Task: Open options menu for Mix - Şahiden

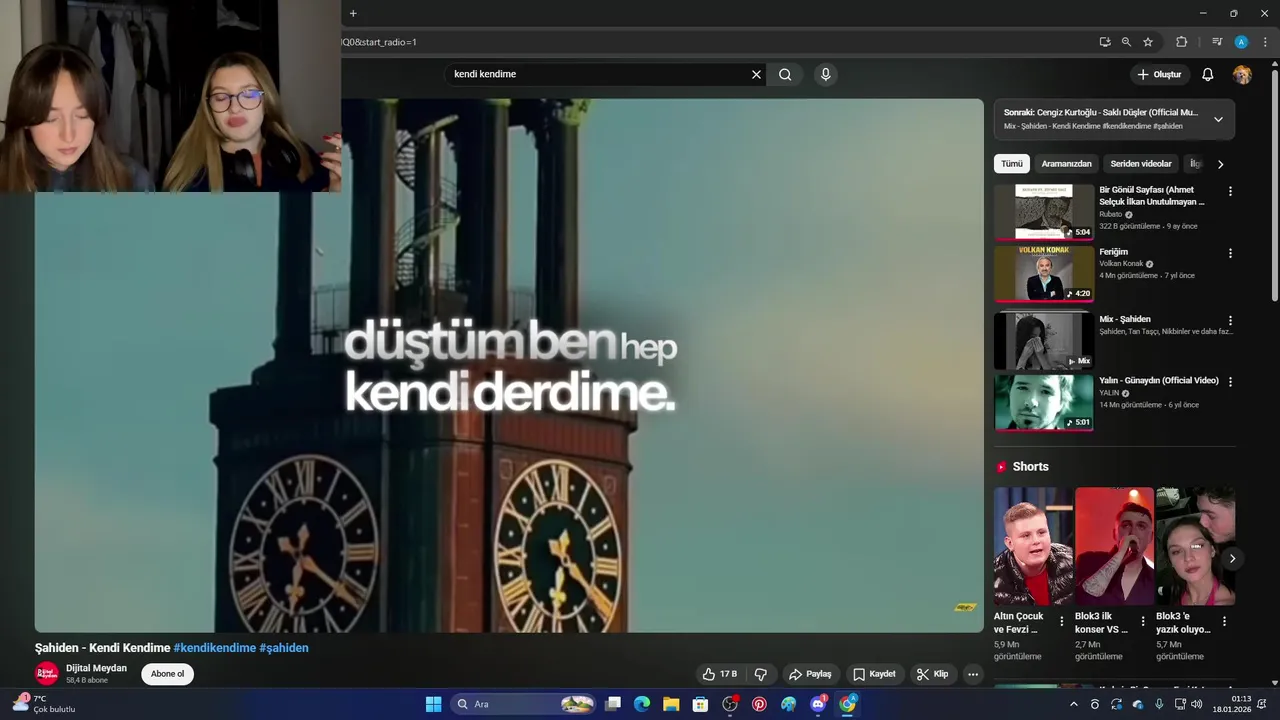Action: point(1230,320)
